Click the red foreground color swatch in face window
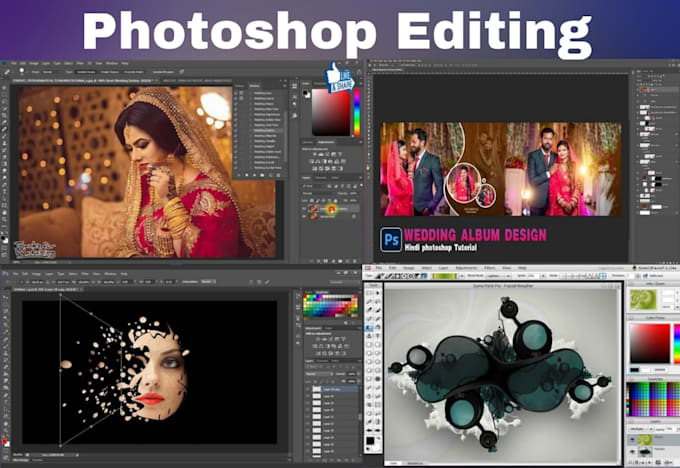 4,441
